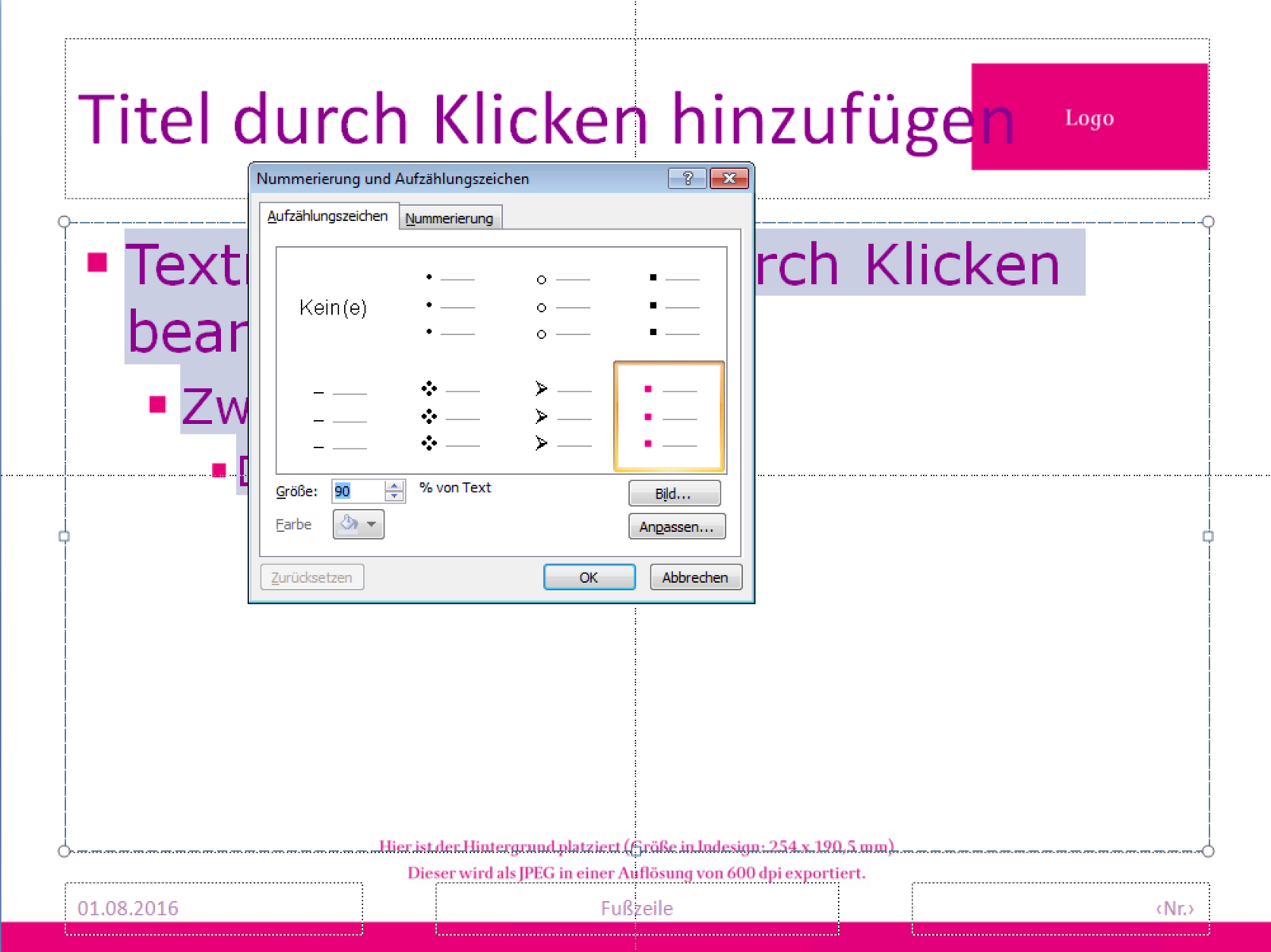Select the pink square bullet style

click(669, 416)
